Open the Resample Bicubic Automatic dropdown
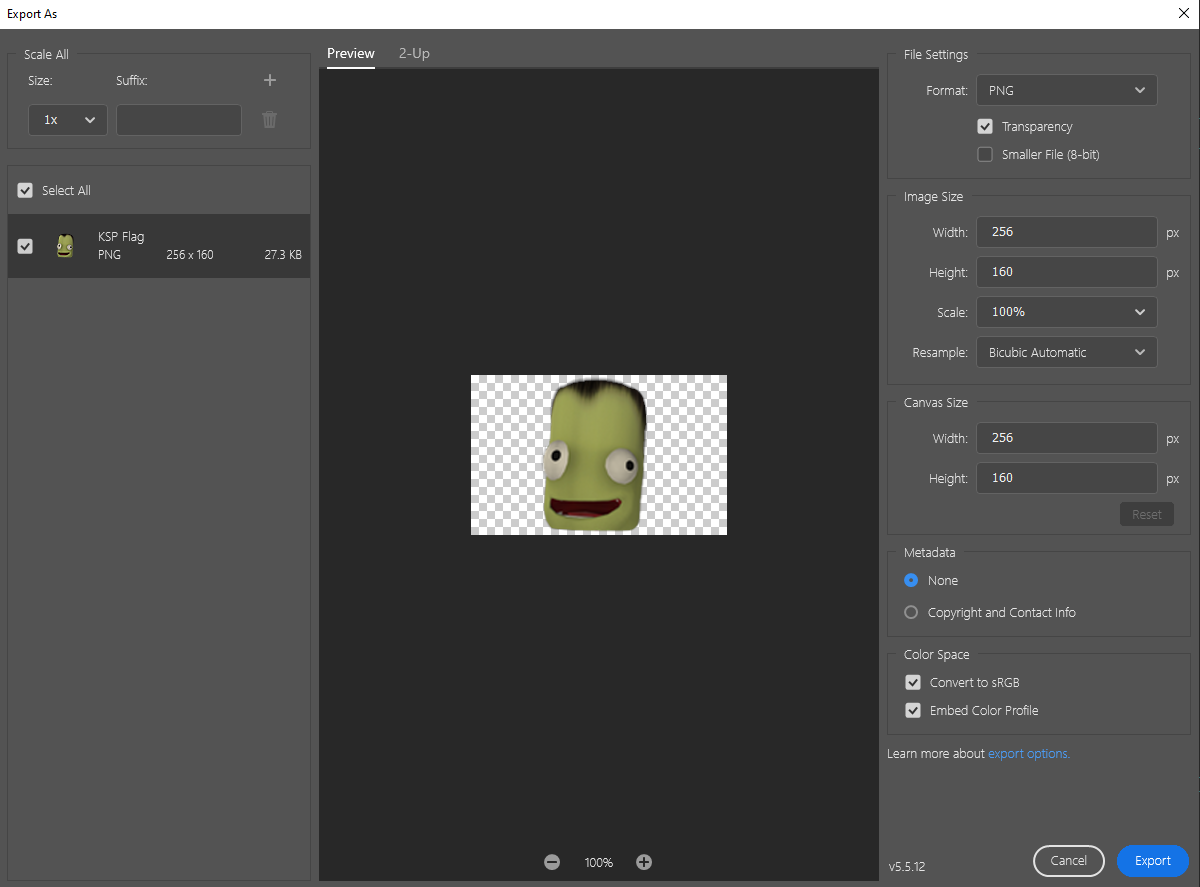1200x887 pixels. point(1067,352)
